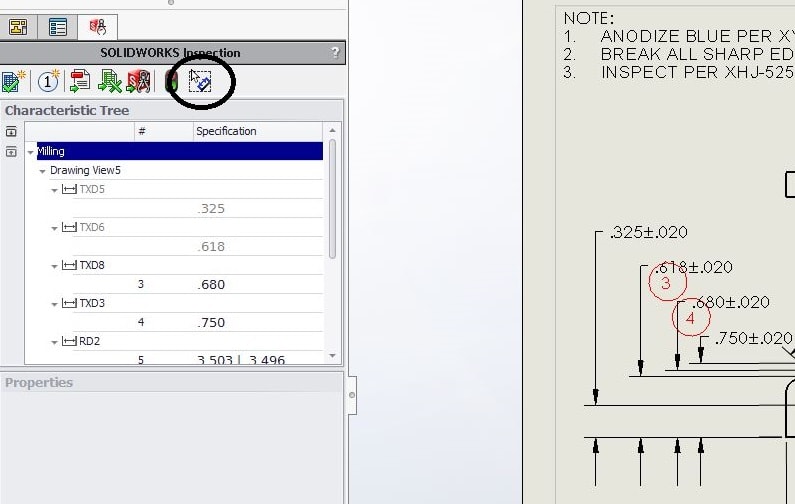Collapse the TXD8 characteristic
This screenshot has height=504, width=795.
pyautogui.click(x=54, y=267)
